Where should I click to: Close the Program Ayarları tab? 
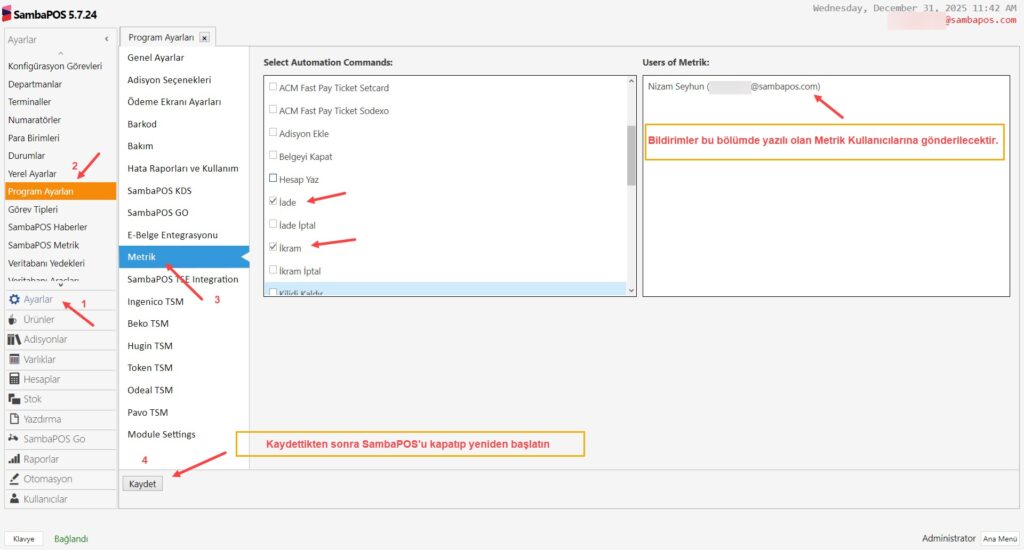click(x=204, y=38)
